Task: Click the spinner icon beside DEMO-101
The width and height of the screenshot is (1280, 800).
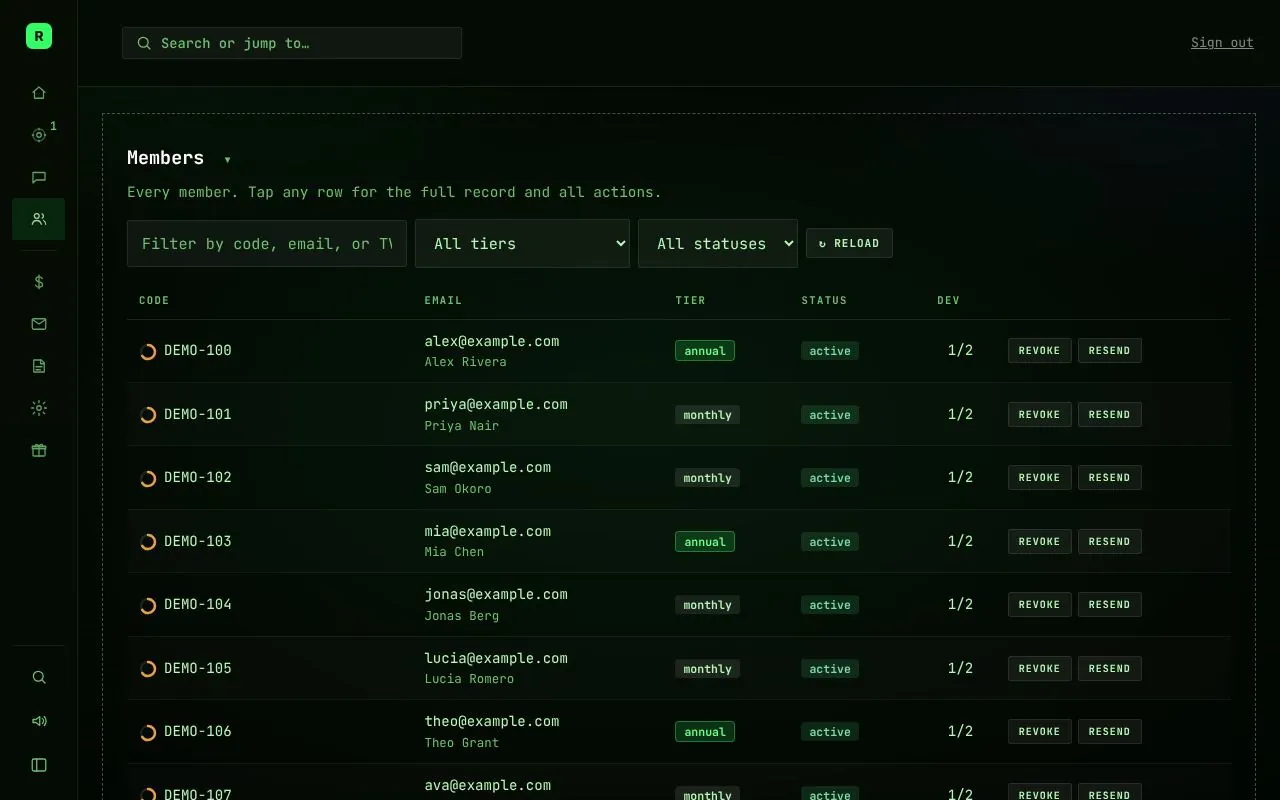Action: 148,415
